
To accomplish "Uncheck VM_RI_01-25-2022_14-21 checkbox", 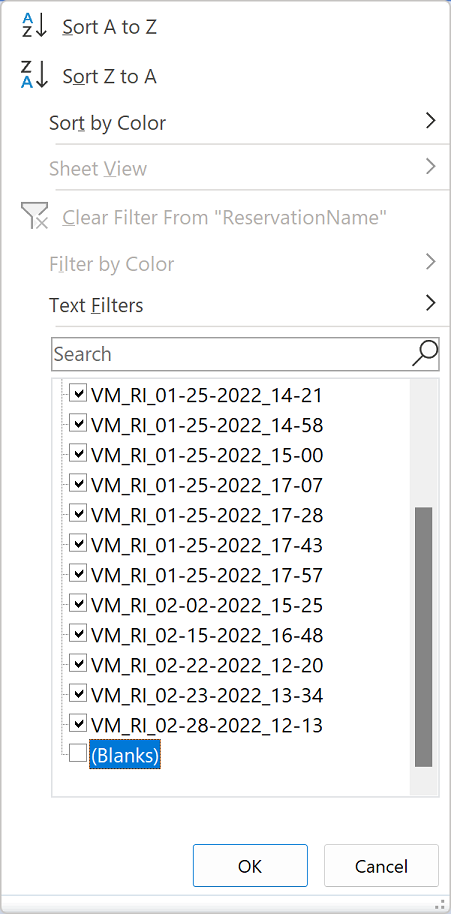I will tap(77, 393).
